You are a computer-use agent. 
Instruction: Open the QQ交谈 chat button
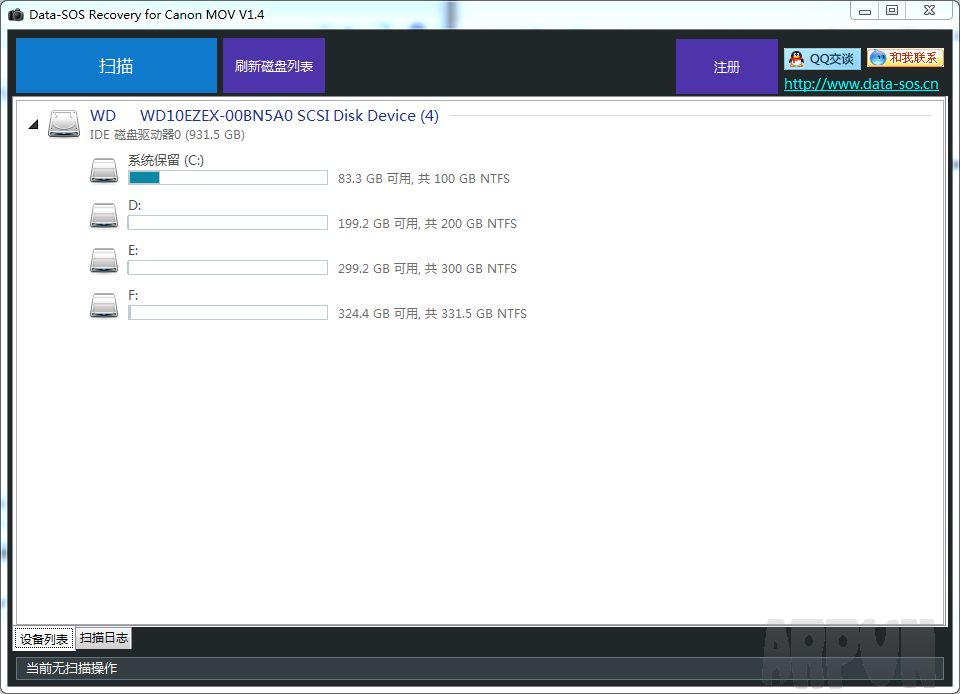pos(822,59)
